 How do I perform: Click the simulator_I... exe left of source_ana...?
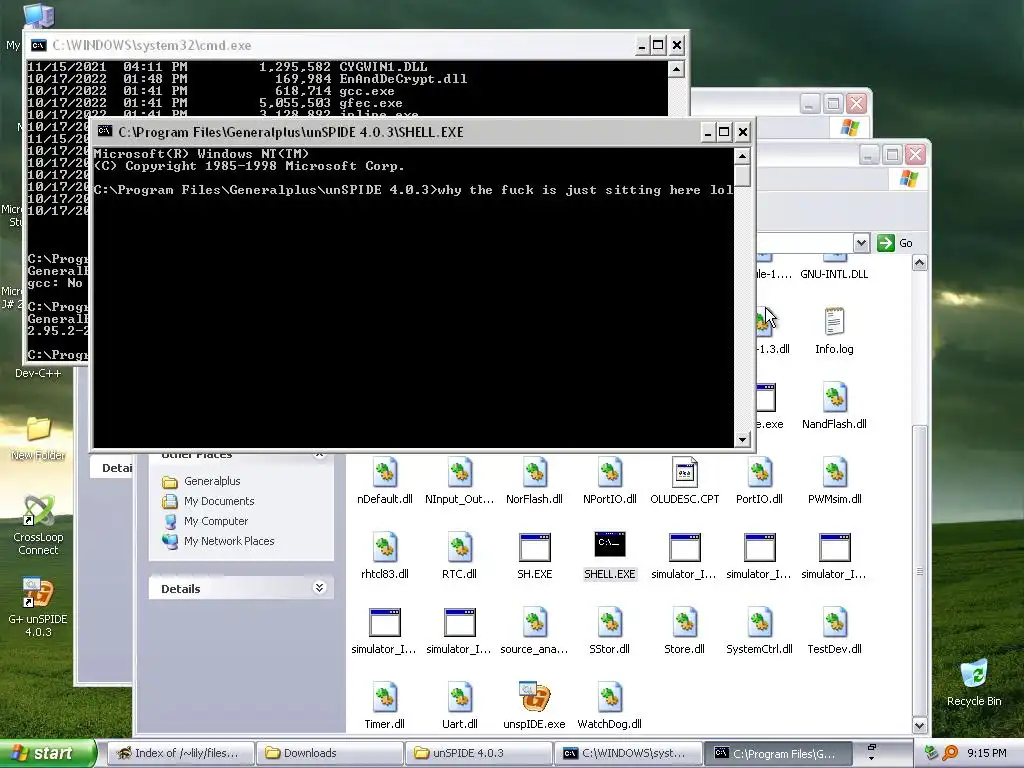click(x=460, y=622)
